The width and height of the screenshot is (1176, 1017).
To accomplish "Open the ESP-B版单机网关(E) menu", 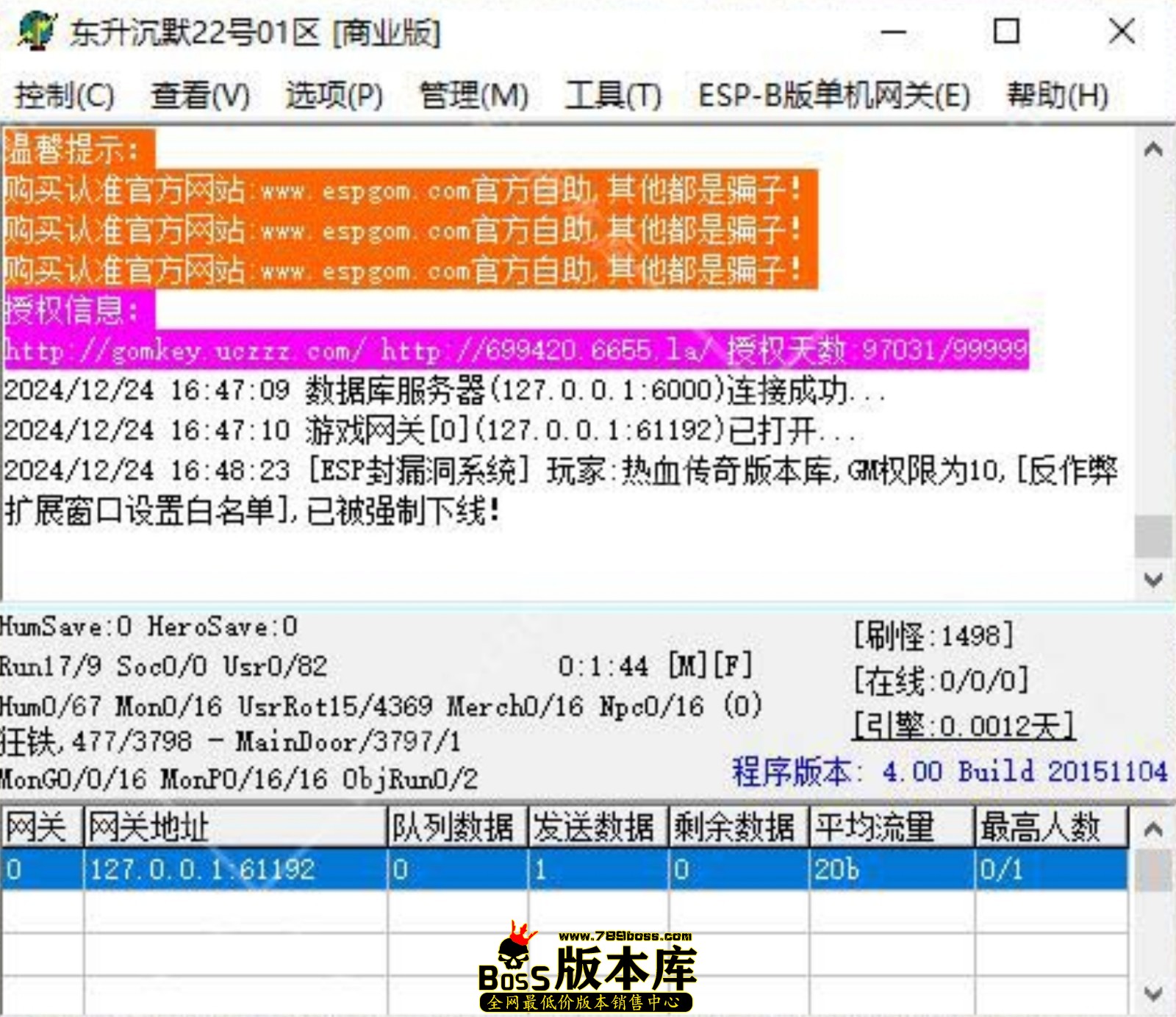I will (833, 96).
